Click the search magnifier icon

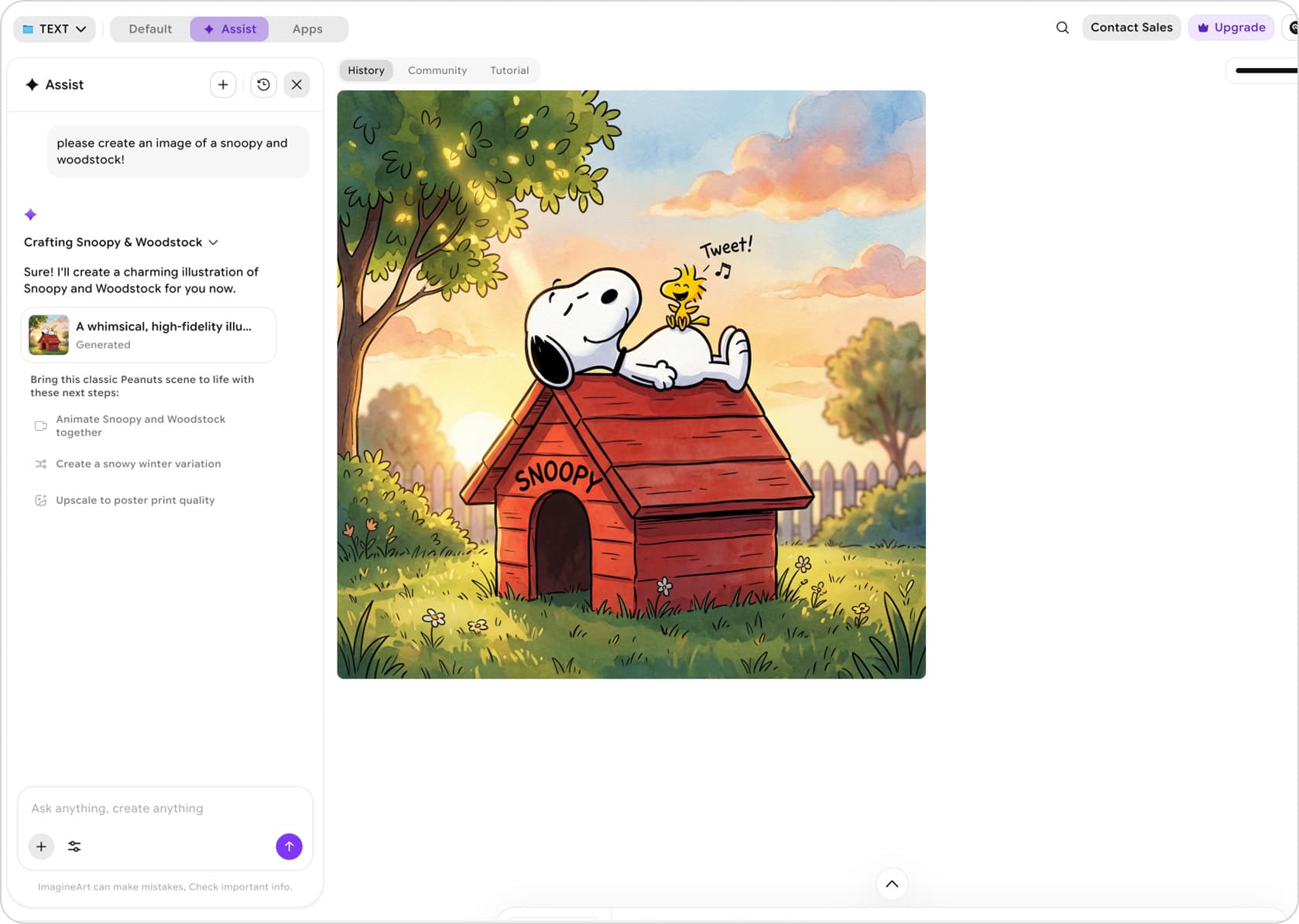pos(1062,27)
